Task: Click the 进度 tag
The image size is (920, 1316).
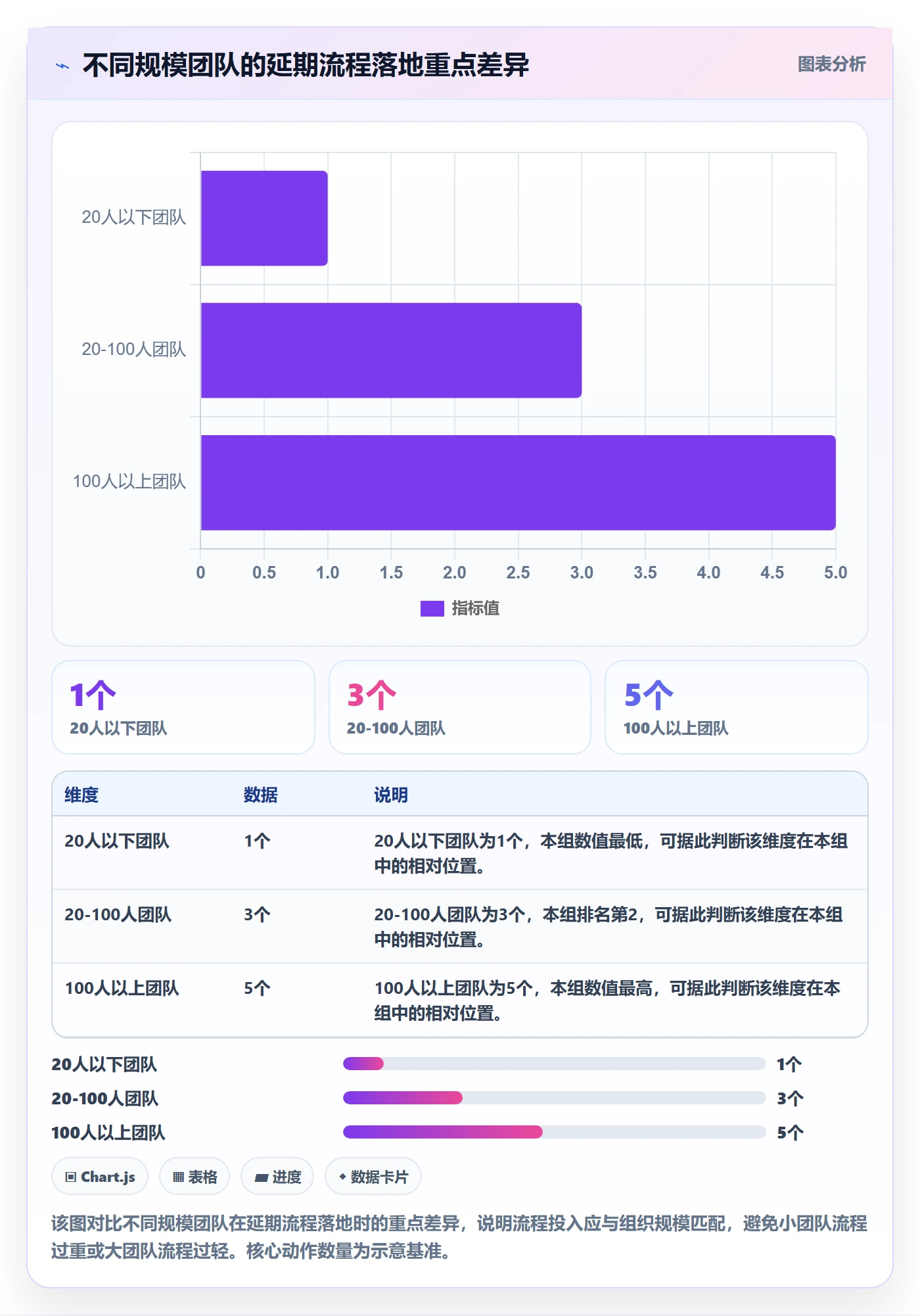Action: pos(277,1177)
